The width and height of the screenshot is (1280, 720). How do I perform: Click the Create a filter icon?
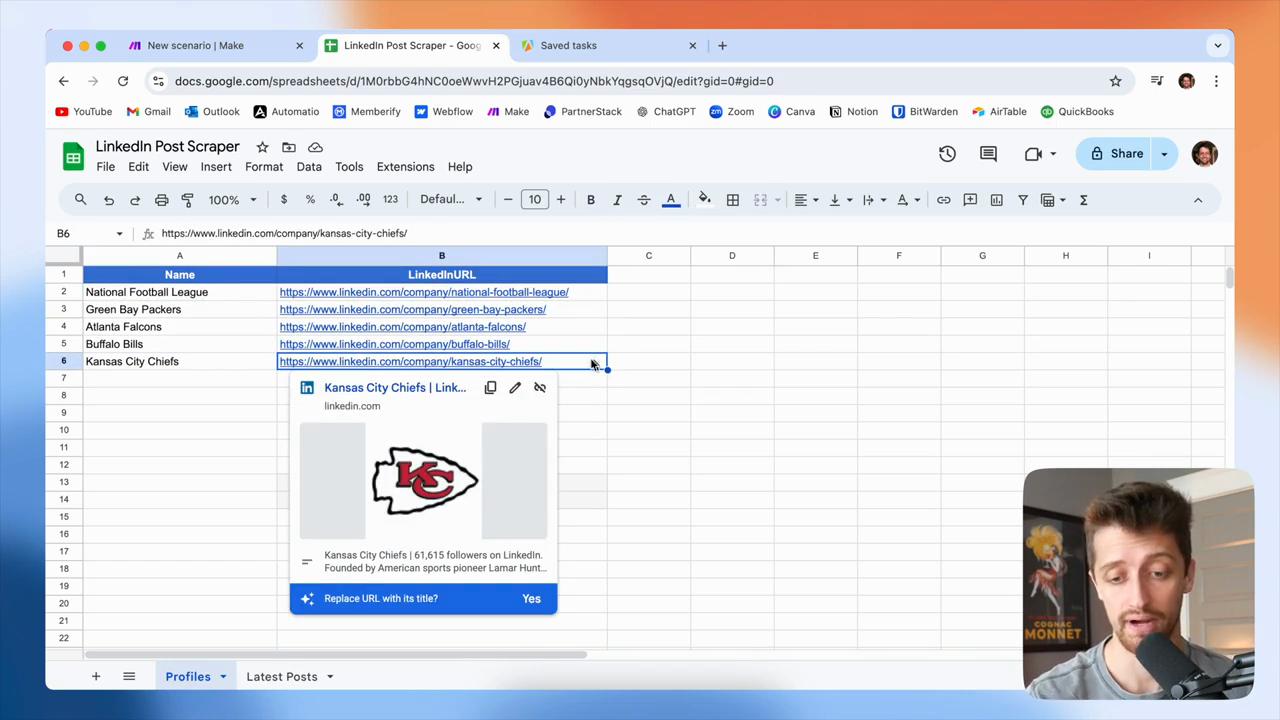tap(1023, 200)
